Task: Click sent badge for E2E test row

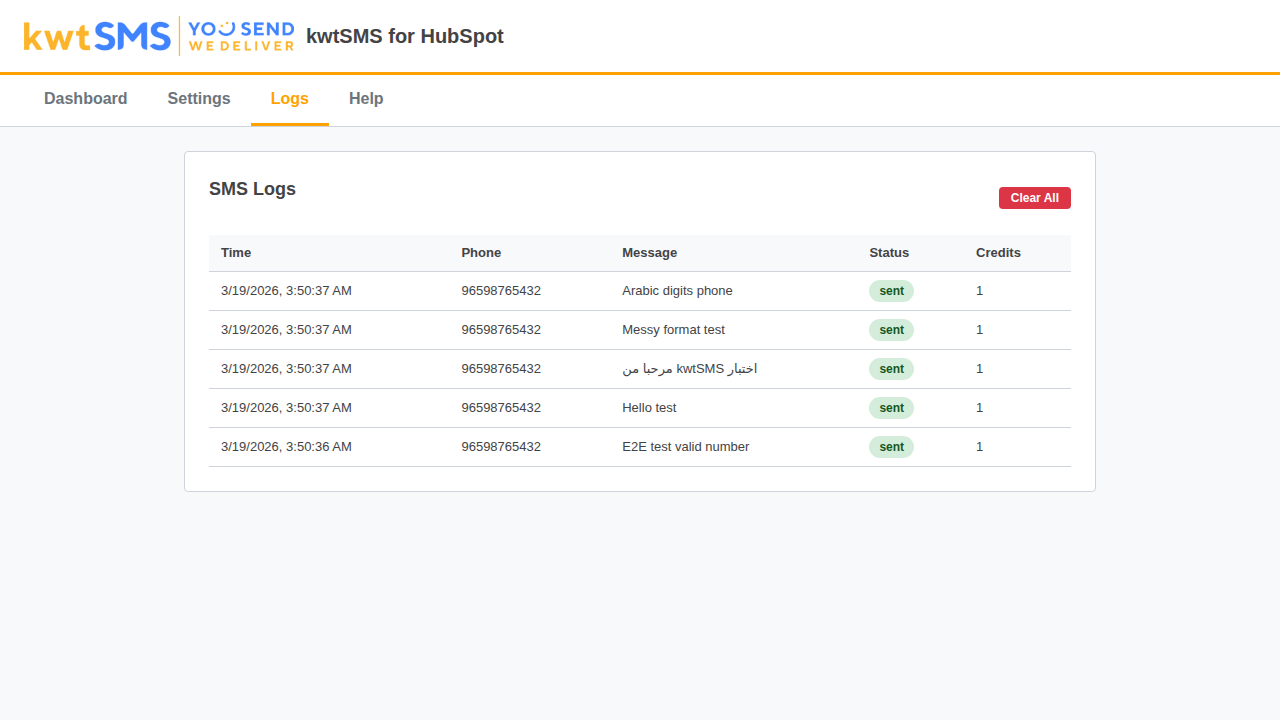Action: click(891, 447)
